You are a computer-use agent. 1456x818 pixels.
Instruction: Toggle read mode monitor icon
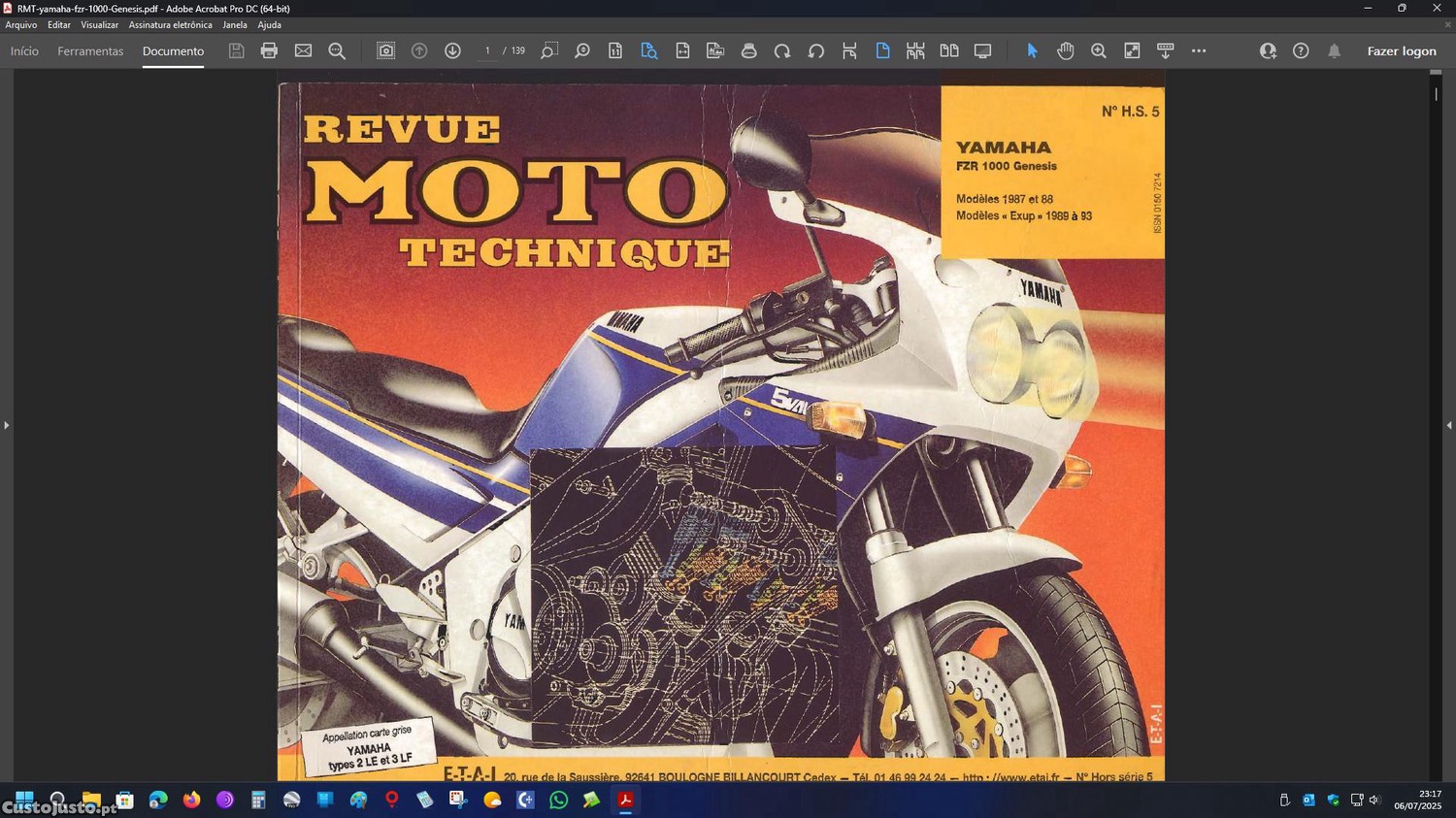click(x=982, y=50)
